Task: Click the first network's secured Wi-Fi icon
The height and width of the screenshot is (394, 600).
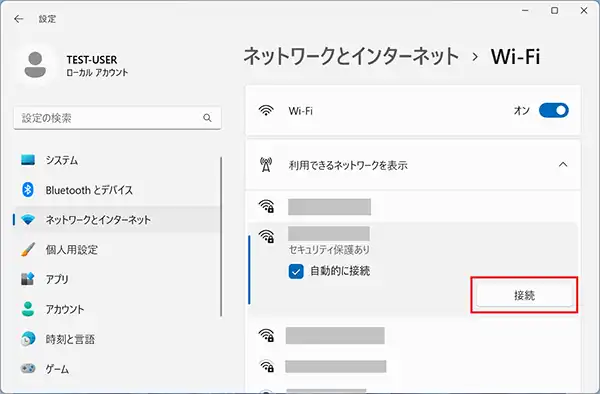Action: (266, 206)
